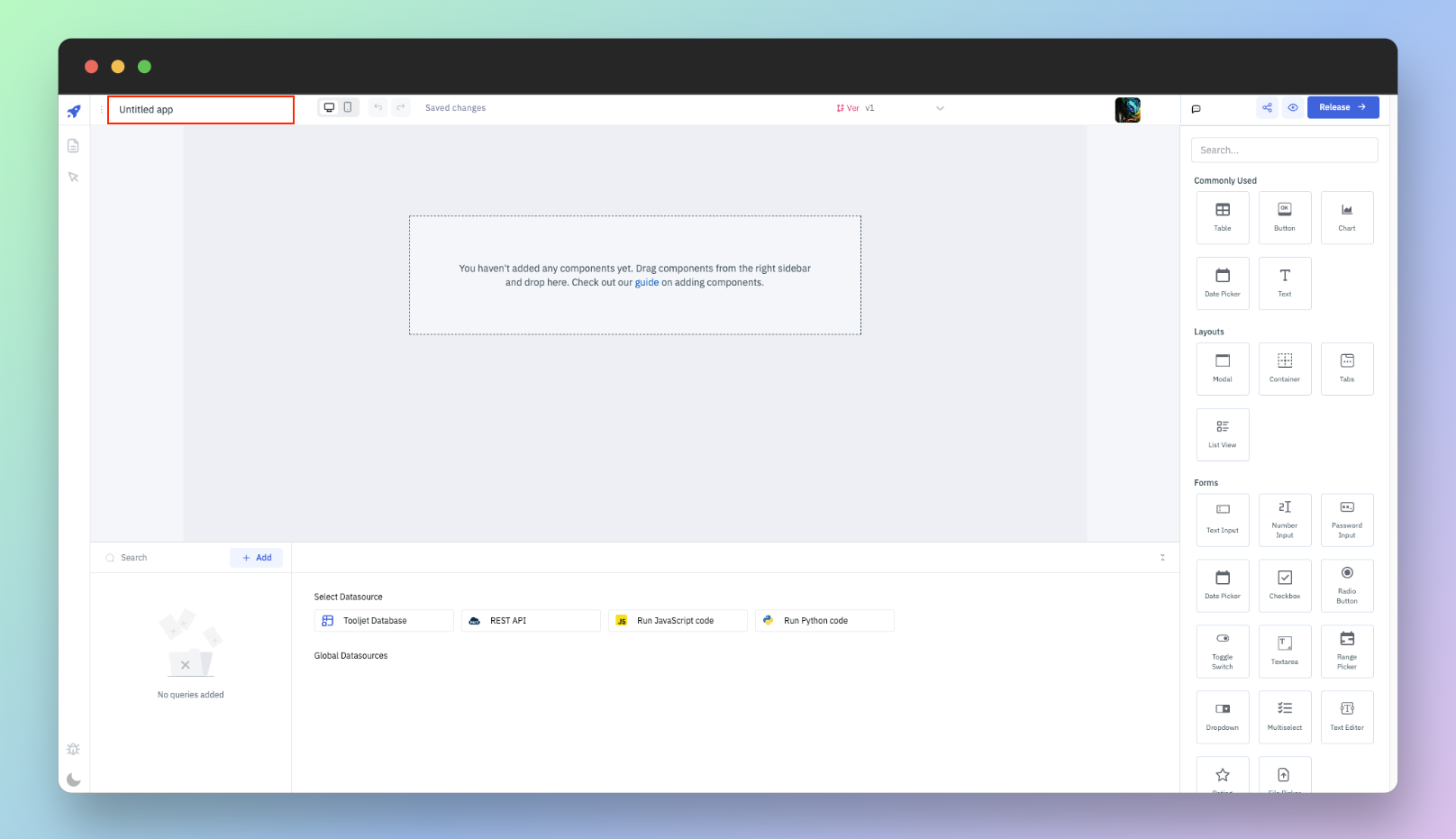Select the Table component tile
Image resolution: width=1456 pixels, height=839 pixels.
pos(1223,217)
